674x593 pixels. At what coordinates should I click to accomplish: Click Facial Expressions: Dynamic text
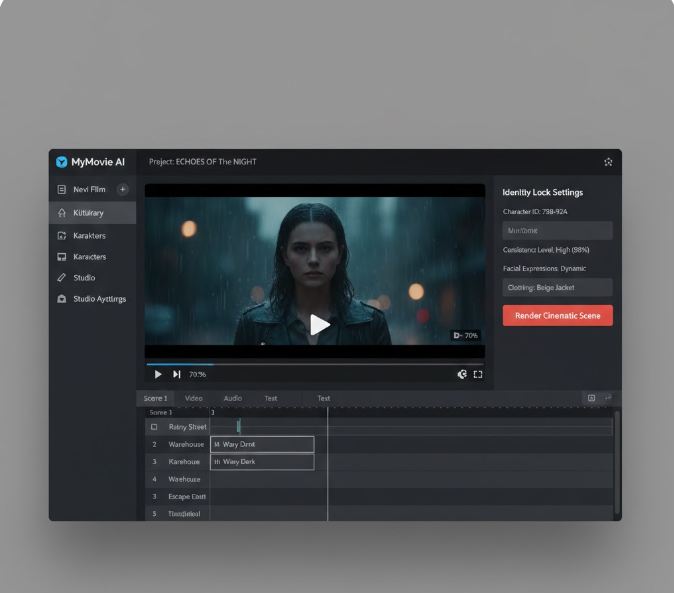tap(544, 269)
